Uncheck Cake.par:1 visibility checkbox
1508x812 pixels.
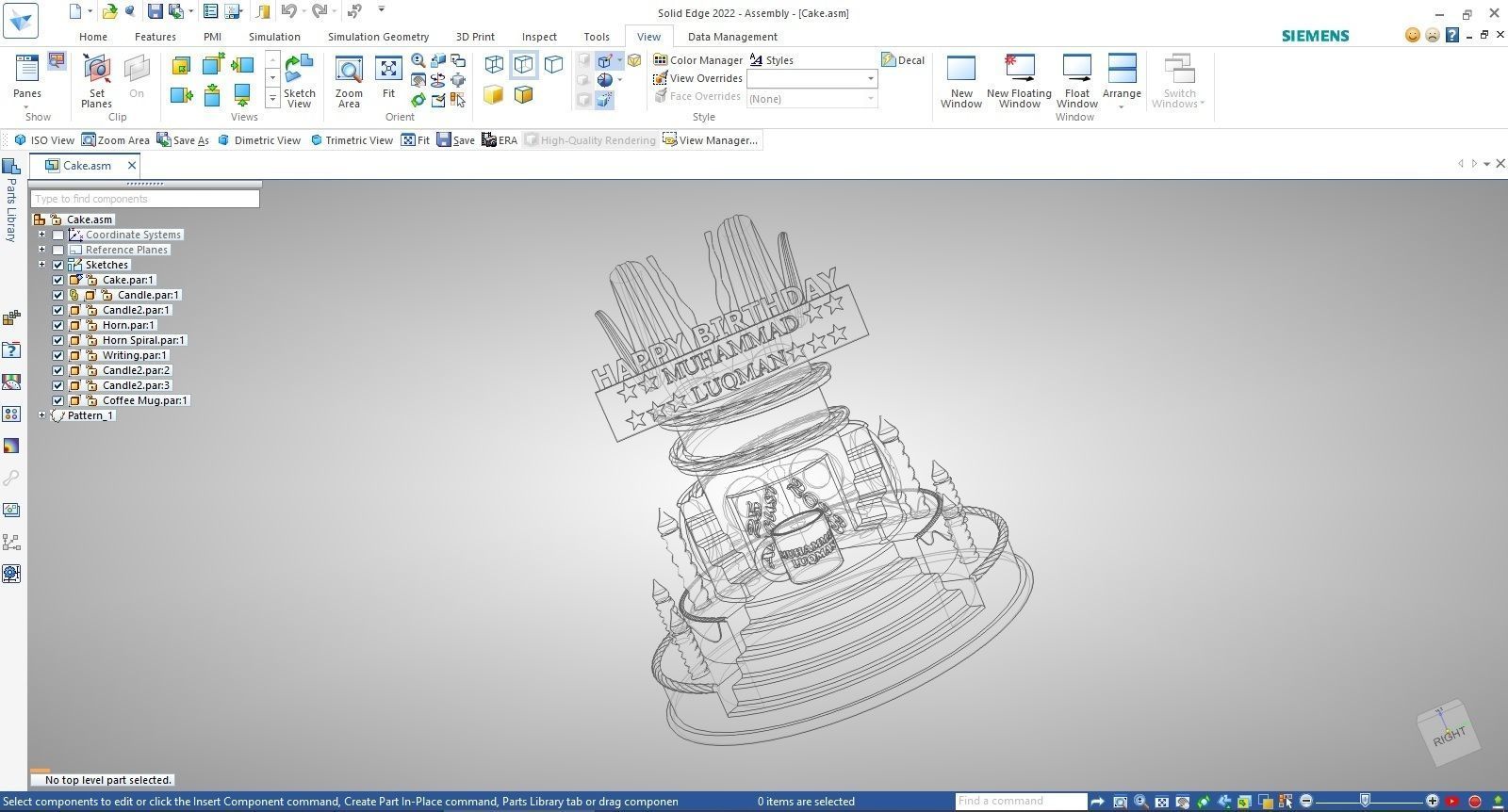point(58,280)
